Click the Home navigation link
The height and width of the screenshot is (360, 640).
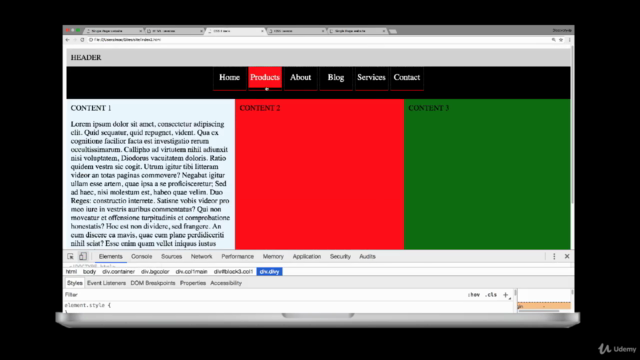coord(229,78)
